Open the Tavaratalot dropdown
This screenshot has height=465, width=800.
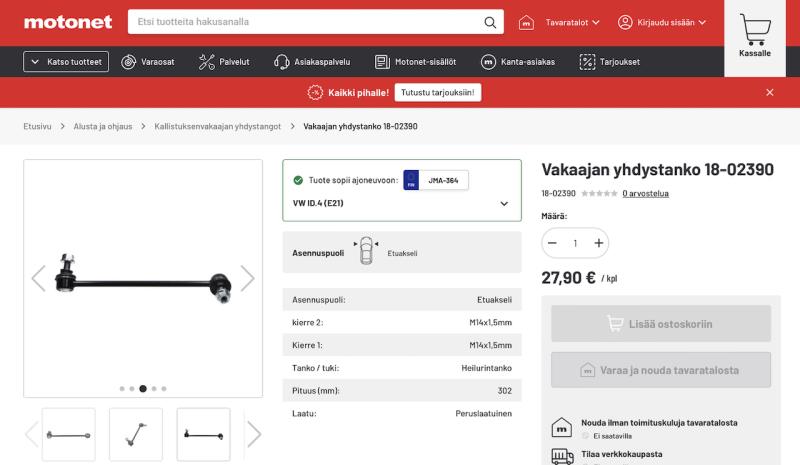coord(563,22)
